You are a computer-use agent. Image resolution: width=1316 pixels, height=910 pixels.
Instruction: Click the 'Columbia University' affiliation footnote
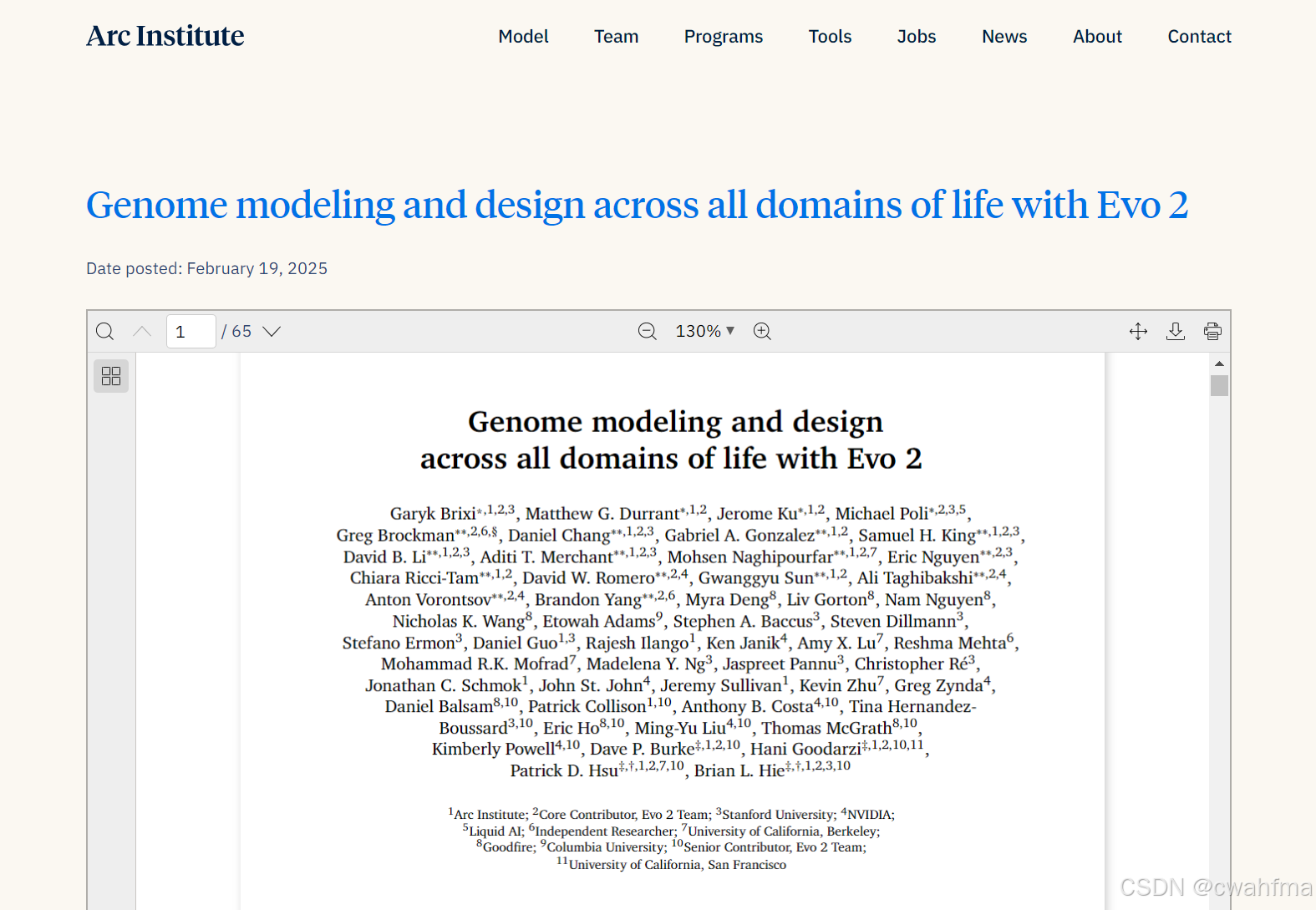pos(606,847)
